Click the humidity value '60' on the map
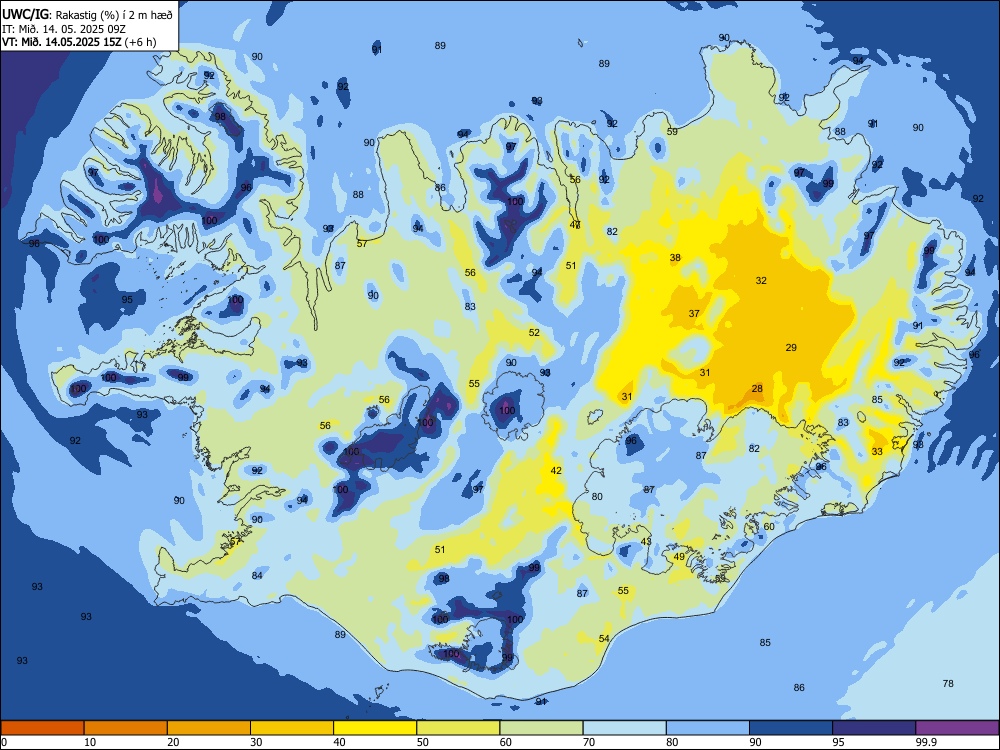Image resolution: width=1000 pixels, height=750 pixels. (769, 526)
